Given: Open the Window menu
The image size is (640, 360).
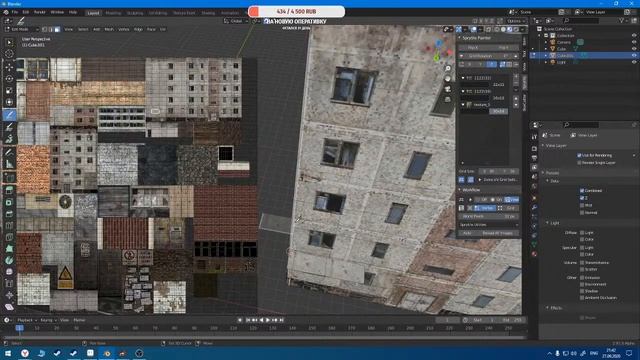Looking at the screenshot, I should coord(57,12).
